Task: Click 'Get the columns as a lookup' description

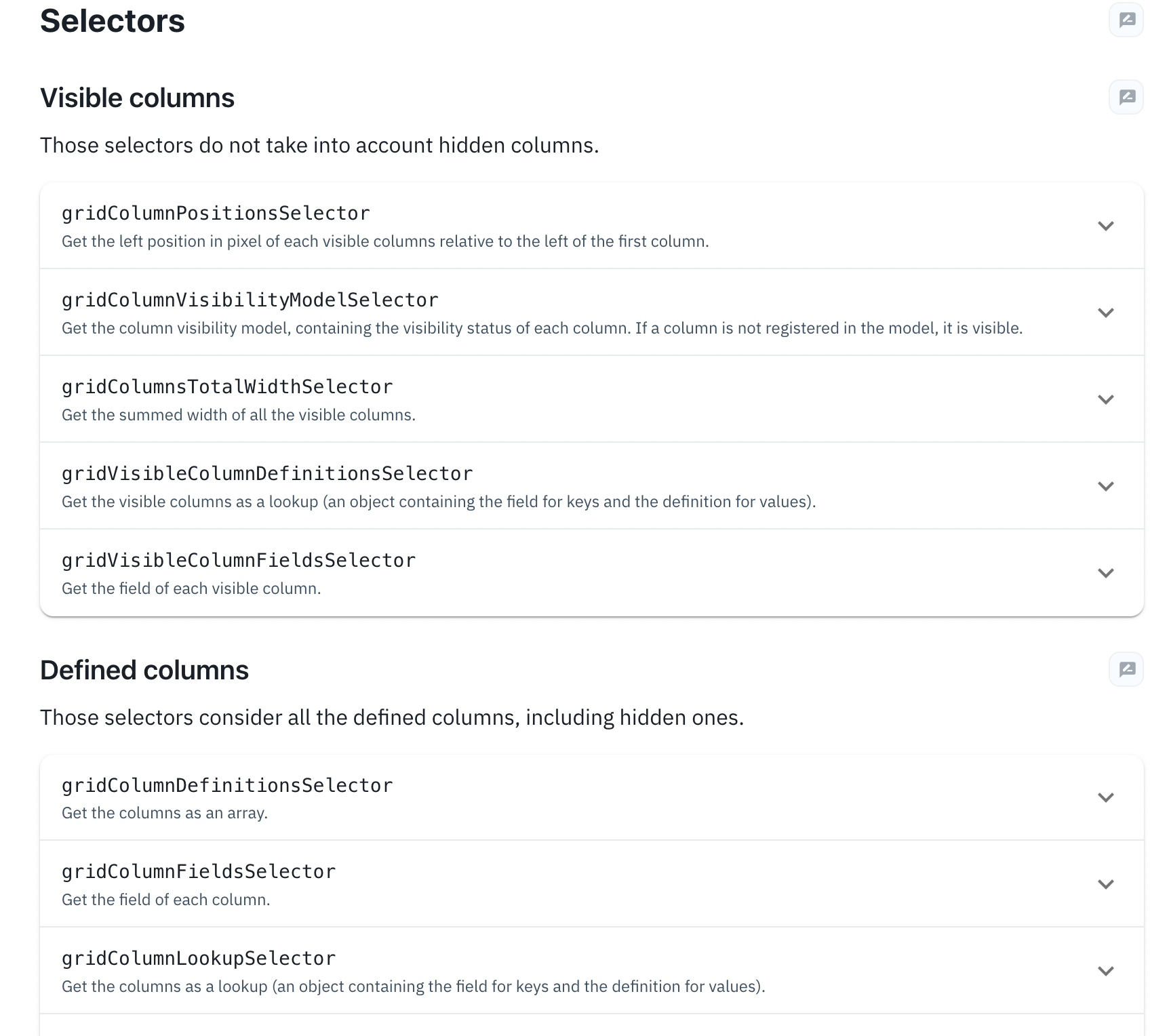Action: (x=414, y=987)
